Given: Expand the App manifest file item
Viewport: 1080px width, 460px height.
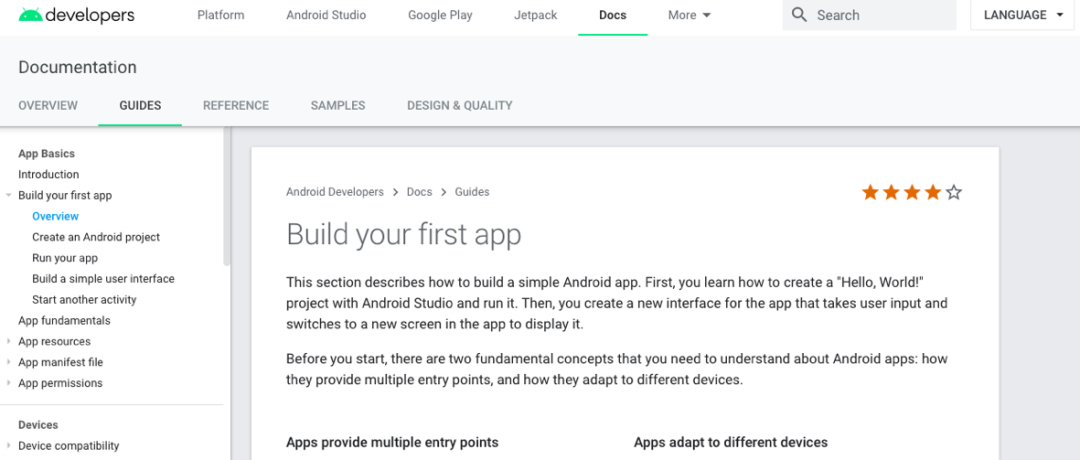Looking at the screenshot, I should [x=8, y=362].
